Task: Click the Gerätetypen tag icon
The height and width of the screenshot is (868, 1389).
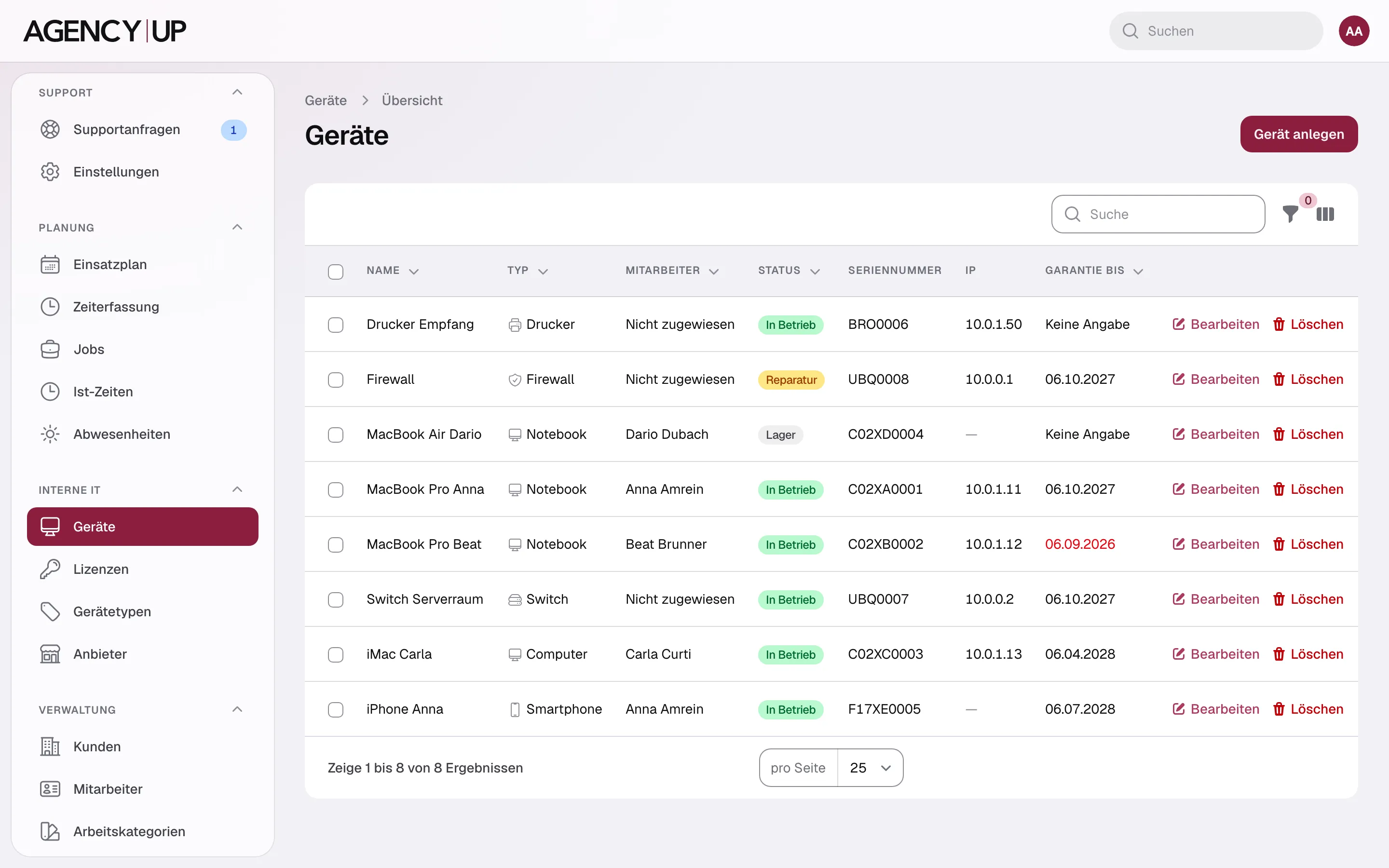Action: click(50, 611)
